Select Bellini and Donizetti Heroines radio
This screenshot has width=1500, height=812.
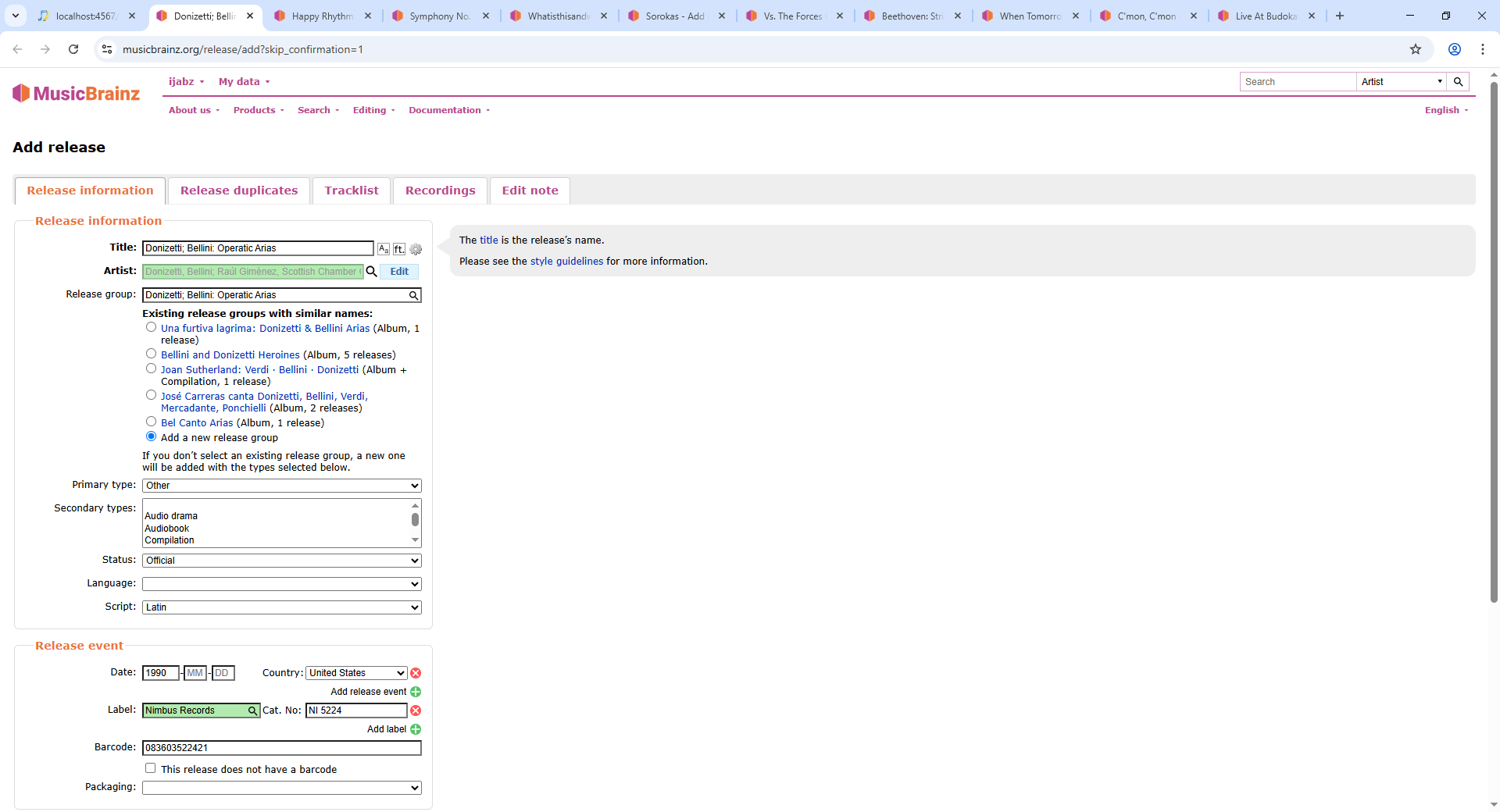point(152,354)
